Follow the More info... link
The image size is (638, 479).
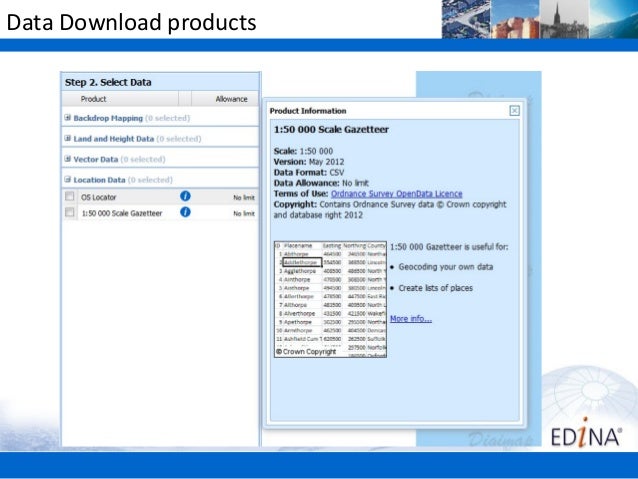pyautogui.click(x=411, y=319)
